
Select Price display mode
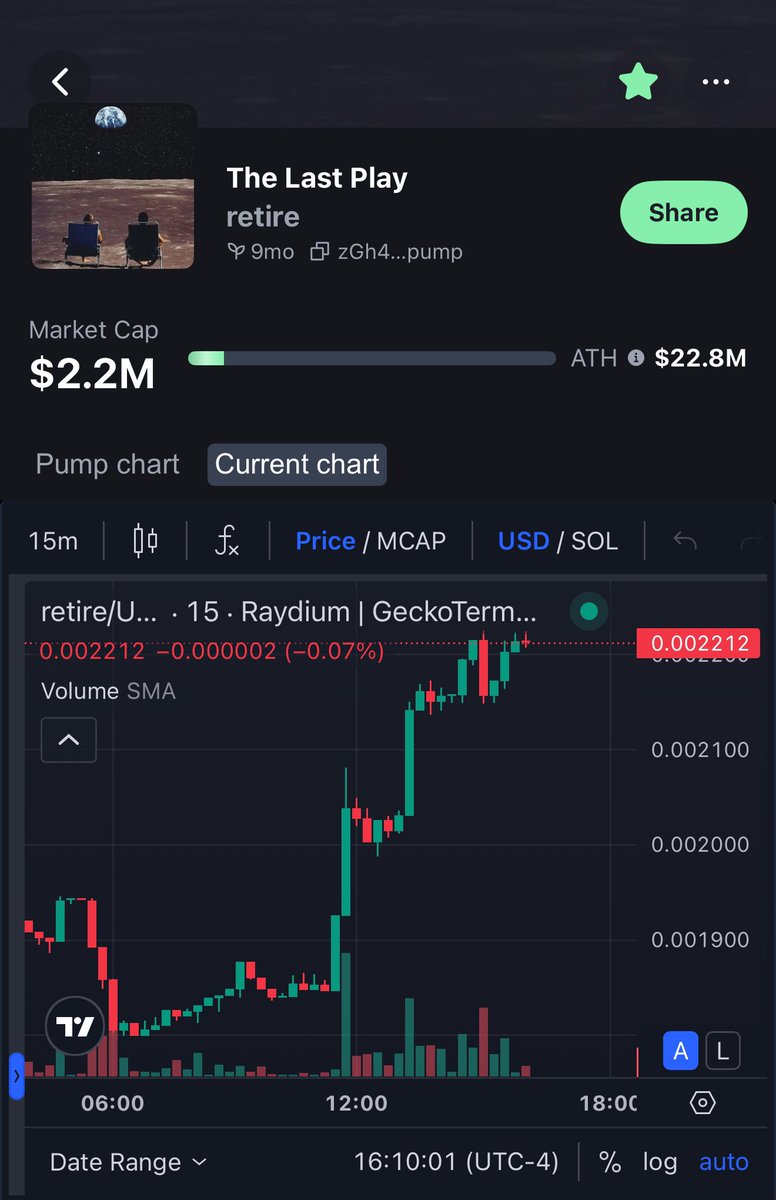325,541
